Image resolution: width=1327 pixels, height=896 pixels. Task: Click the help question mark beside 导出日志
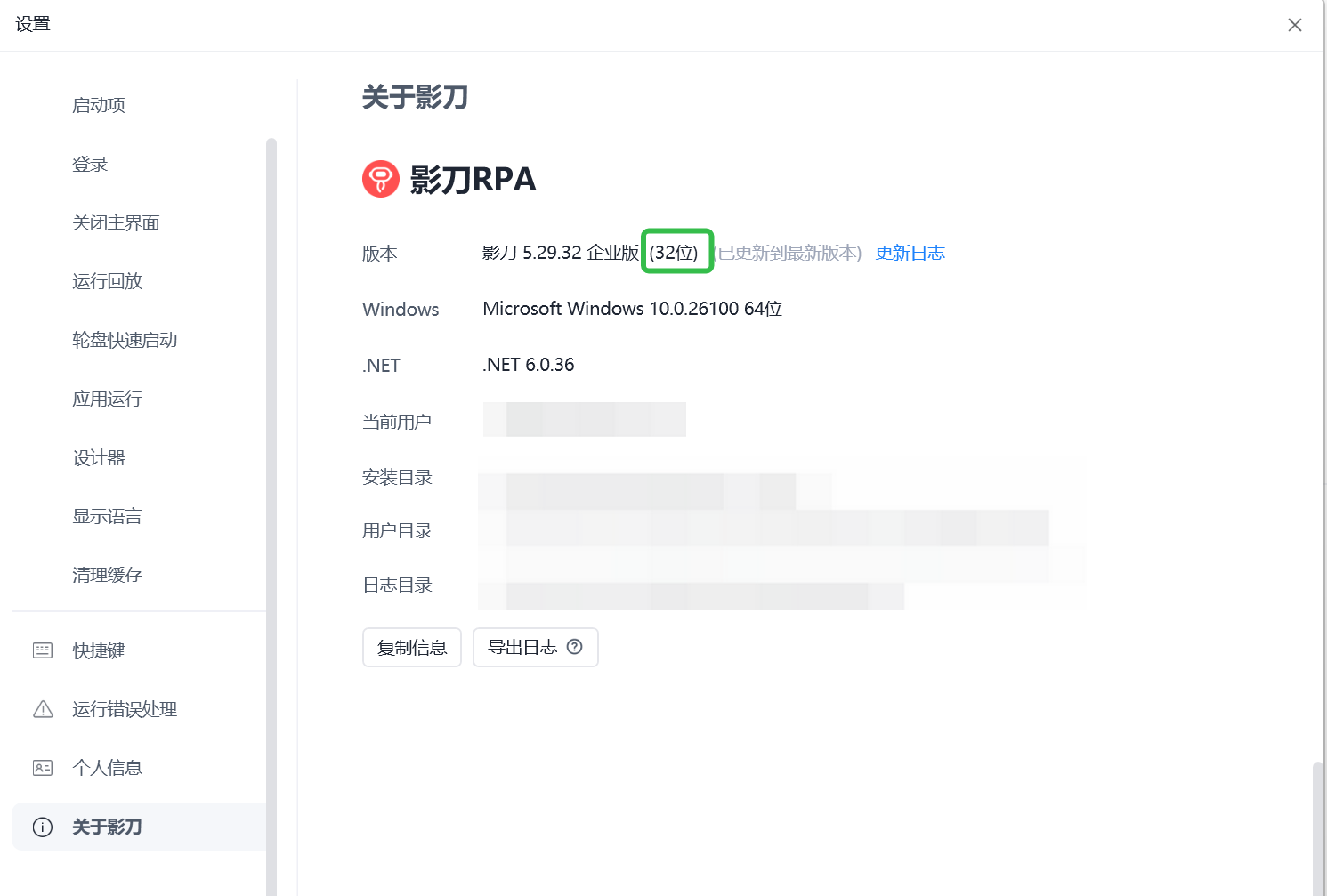point(575,647)
